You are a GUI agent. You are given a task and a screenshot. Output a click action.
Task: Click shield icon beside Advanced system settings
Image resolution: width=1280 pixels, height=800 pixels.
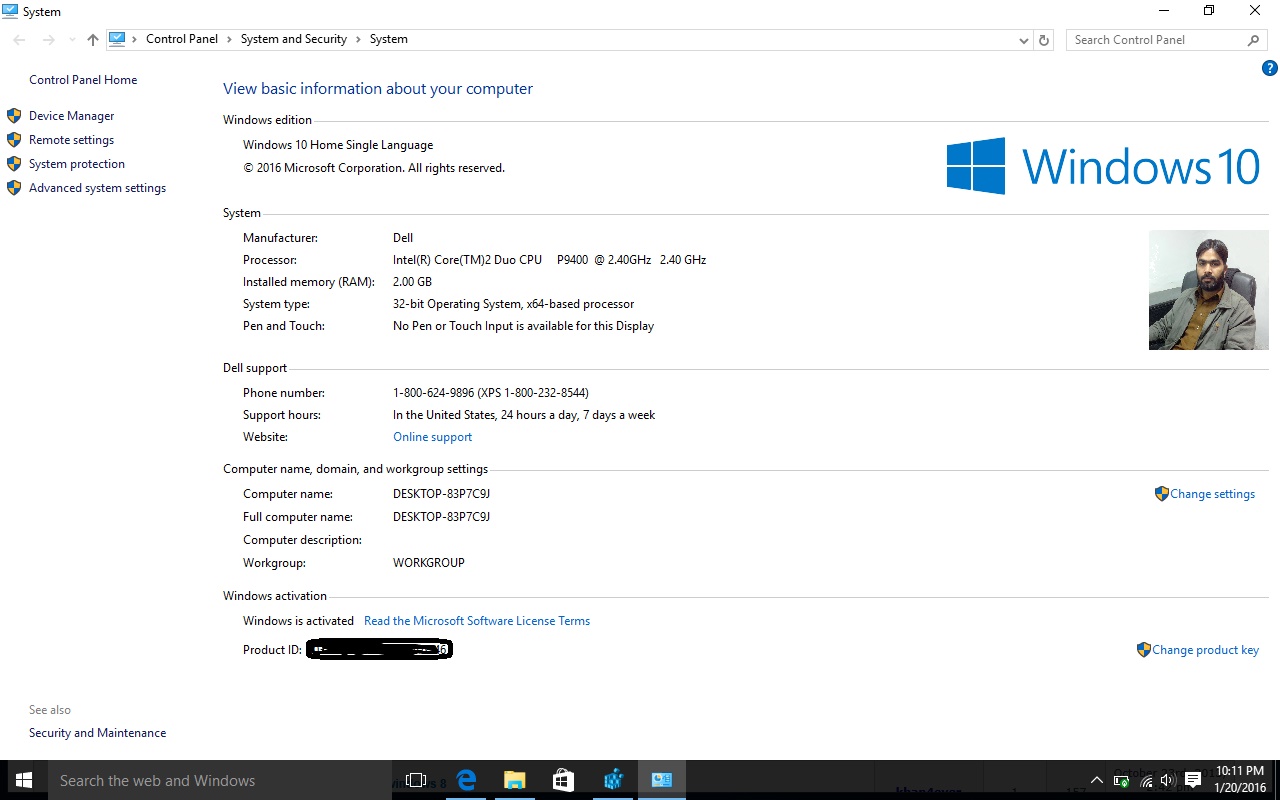[x=14, y=188]
